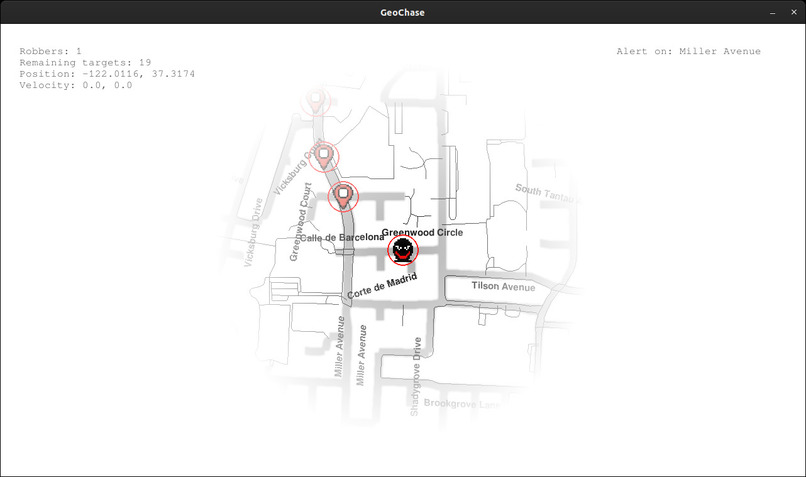Click the 'Tilson Avenue' street label
The width and height of the screenshot is (806, 477).
pos(503,286)
